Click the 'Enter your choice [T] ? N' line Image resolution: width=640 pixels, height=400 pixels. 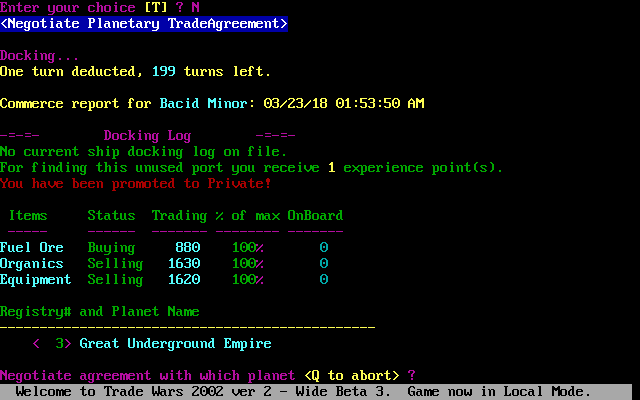[x=100, y=8]
